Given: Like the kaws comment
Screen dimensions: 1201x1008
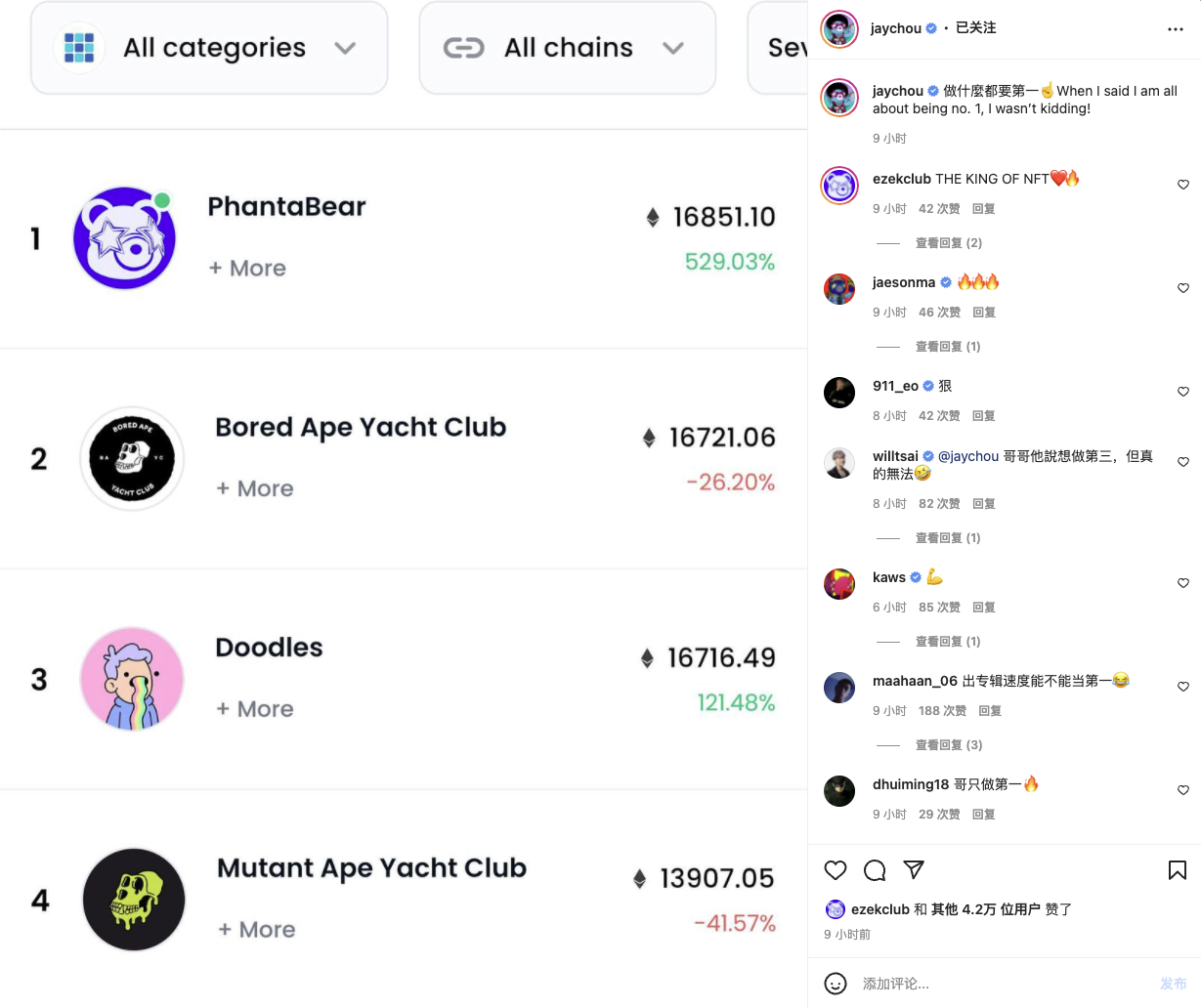Looking at the screenshot, I should pos(1183,583).
